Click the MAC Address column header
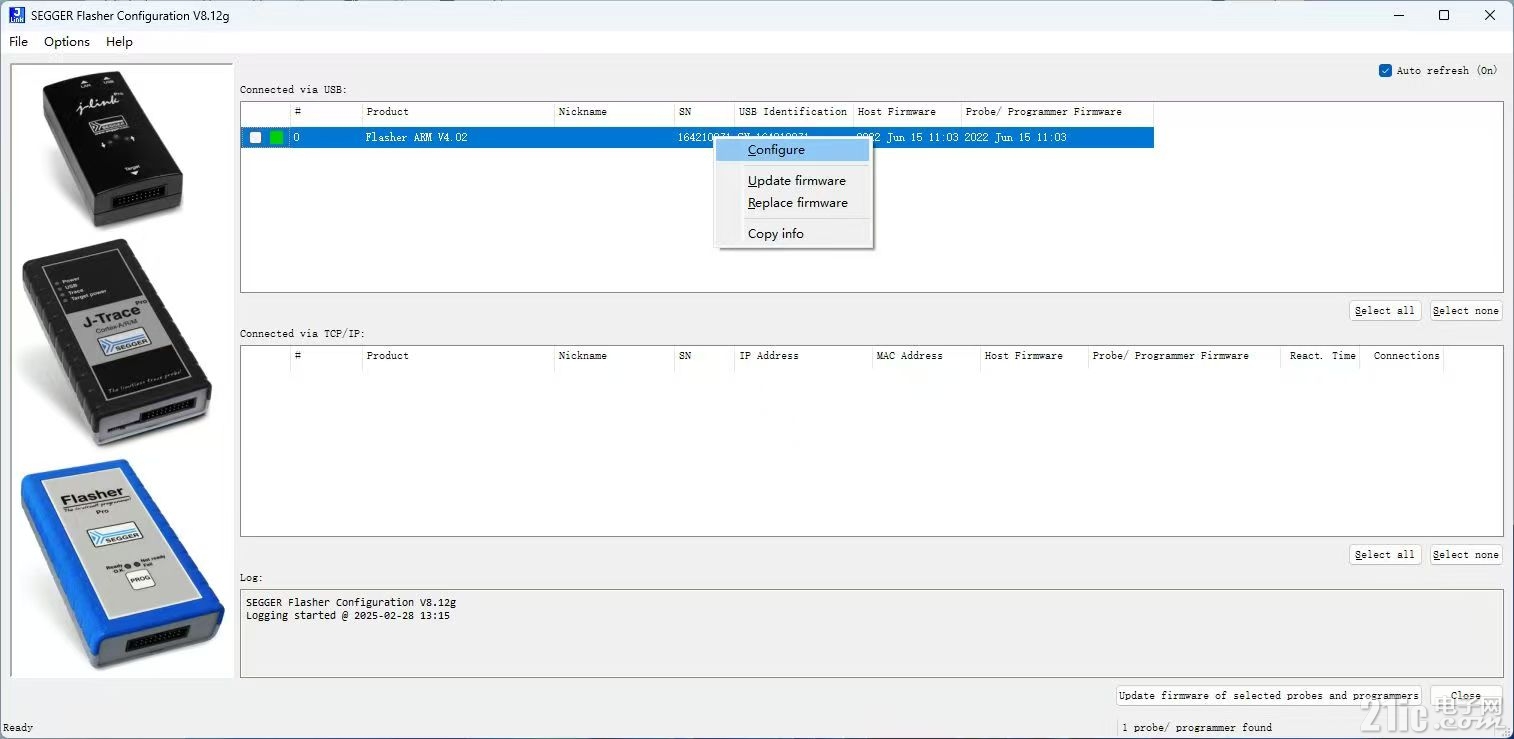The height and width of the screenshot is (739, 1514). [x=926, y=356]
